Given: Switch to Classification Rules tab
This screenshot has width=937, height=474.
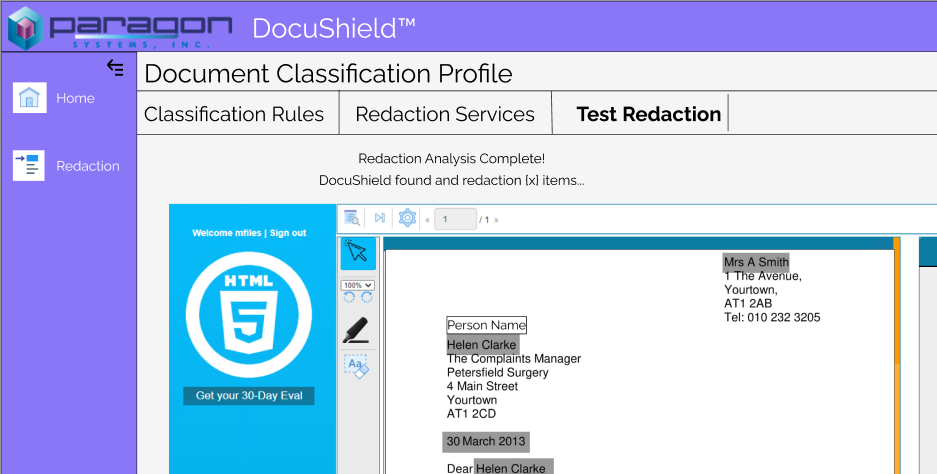Looking at the screenshot, I should [234, 114].
